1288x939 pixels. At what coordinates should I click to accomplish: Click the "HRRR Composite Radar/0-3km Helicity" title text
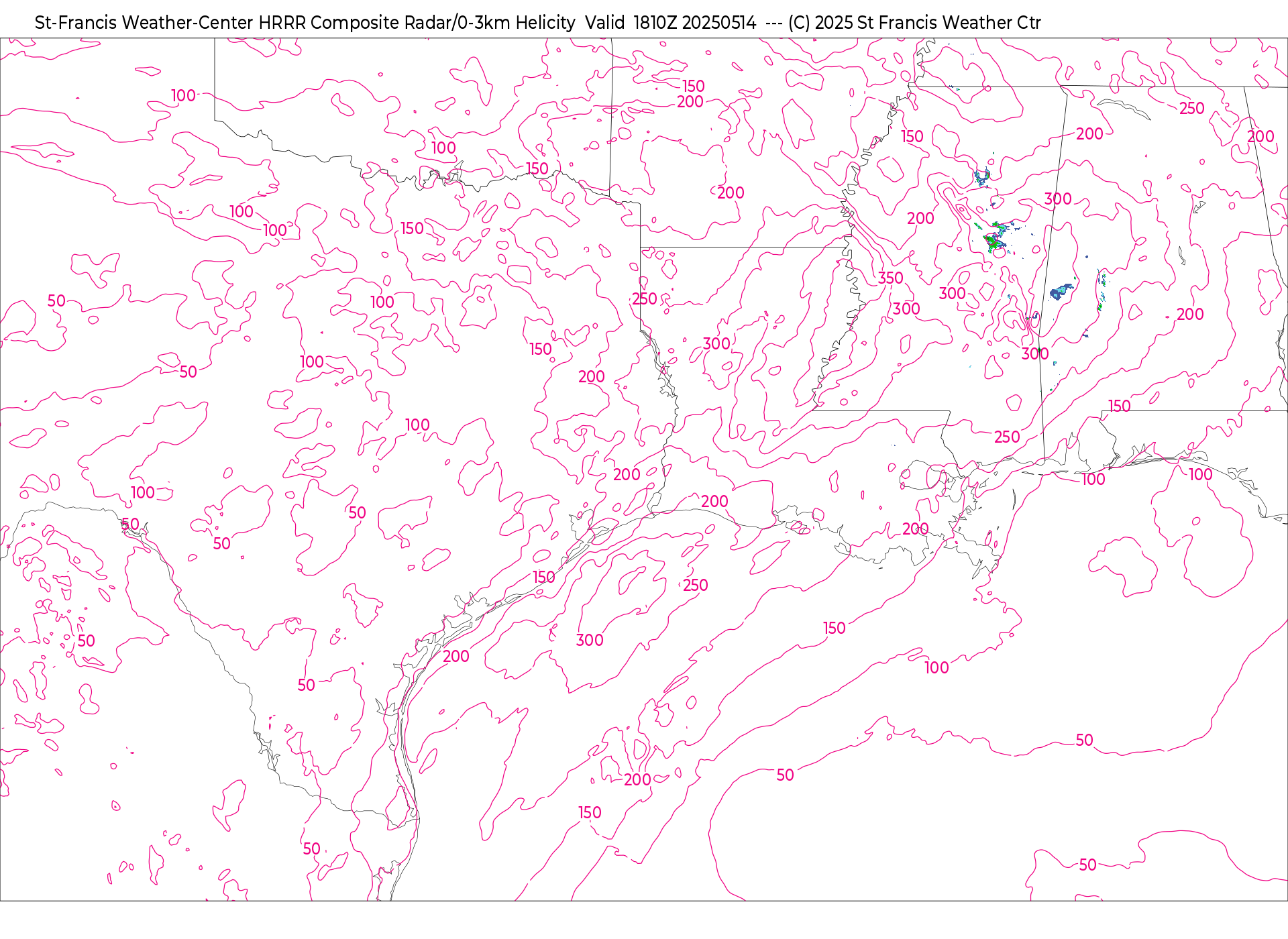[x=417, y=23]
